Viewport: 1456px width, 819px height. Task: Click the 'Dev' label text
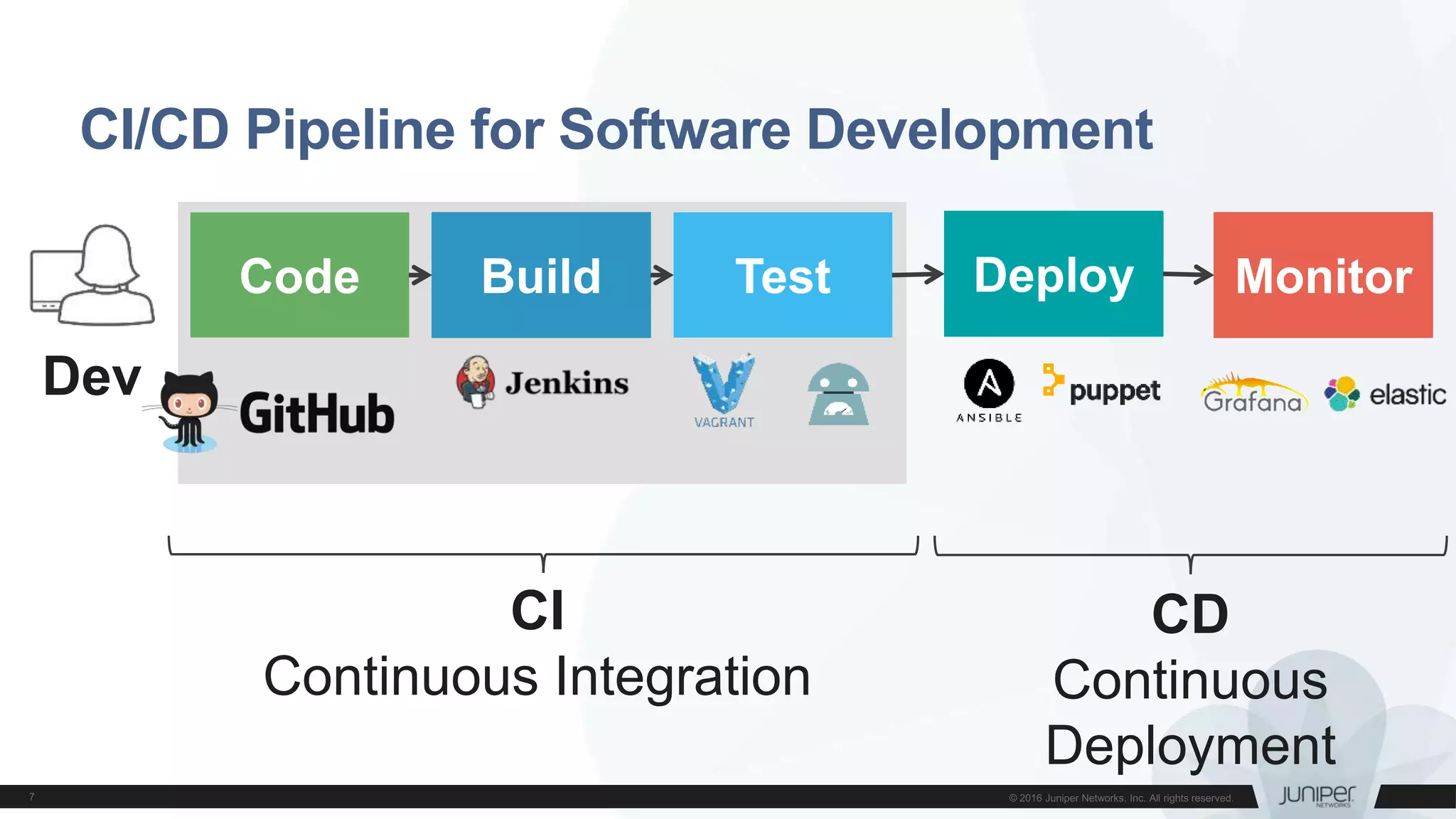point(92,376)
